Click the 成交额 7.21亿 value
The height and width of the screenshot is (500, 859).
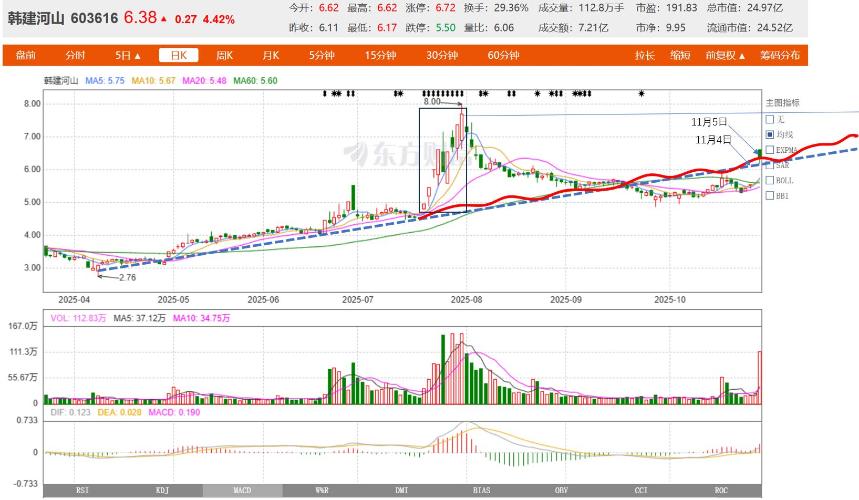tap(593, 27)
